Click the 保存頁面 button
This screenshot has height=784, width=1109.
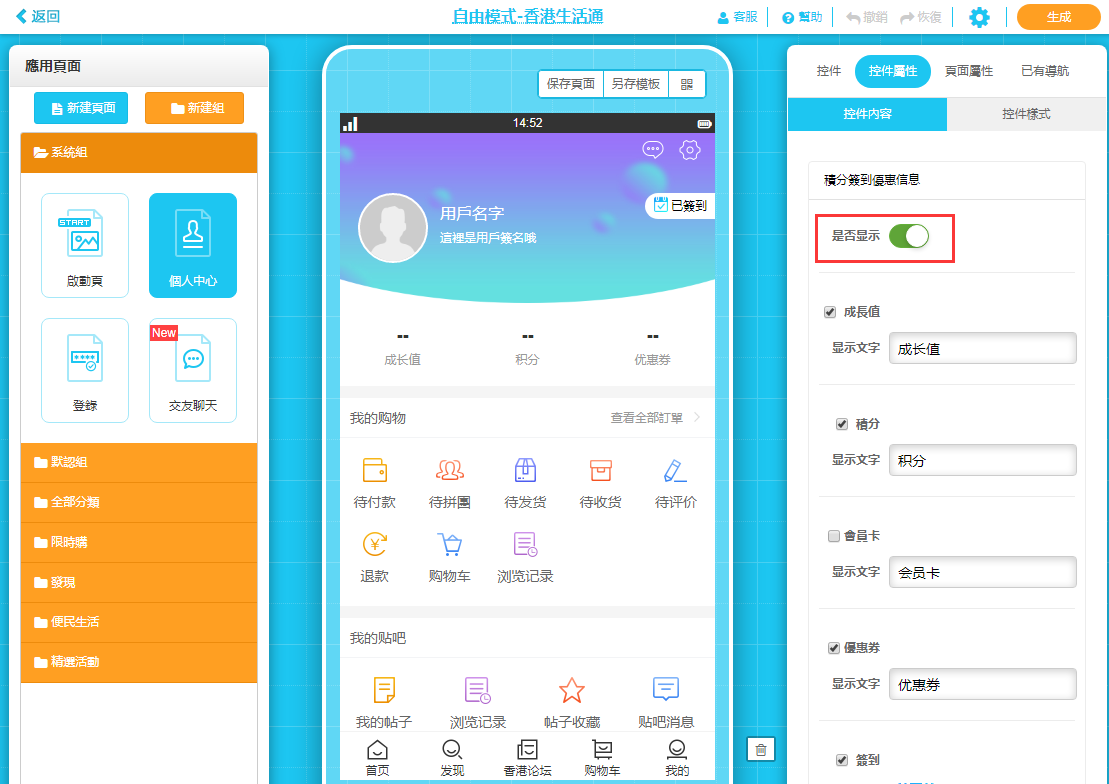click(x=571, y=84)
